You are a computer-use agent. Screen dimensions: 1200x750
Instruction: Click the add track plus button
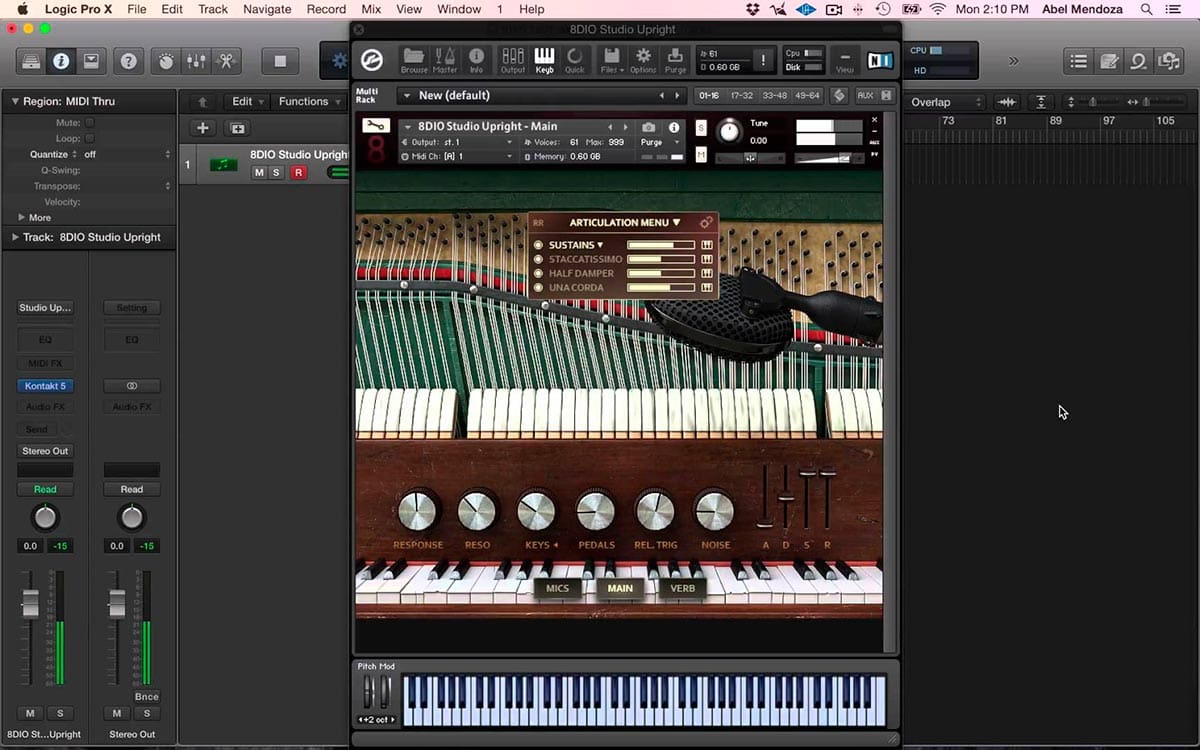coord(203,128)
